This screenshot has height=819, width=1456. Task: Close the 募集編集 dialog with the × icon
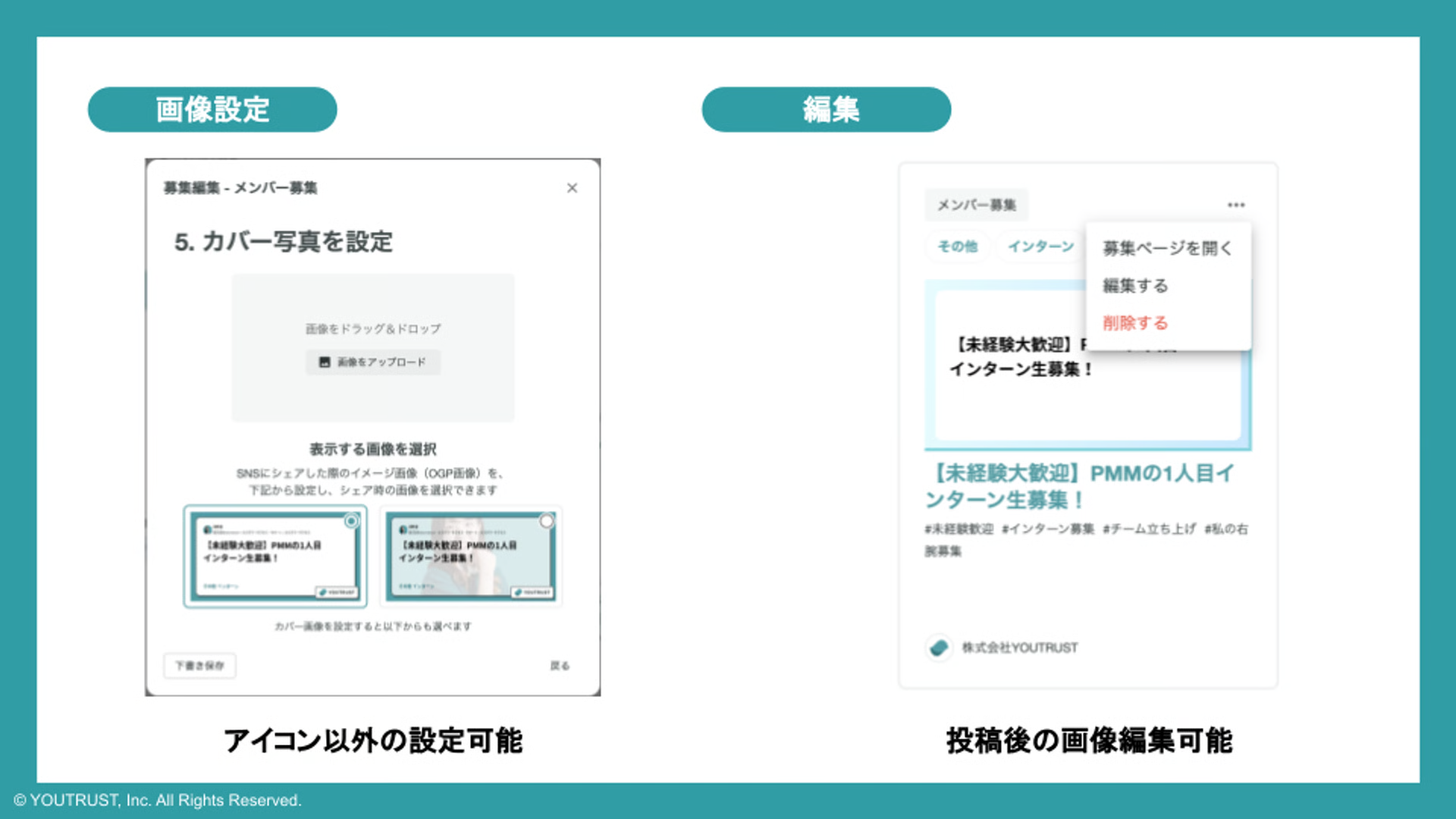(x=572, y=187)
